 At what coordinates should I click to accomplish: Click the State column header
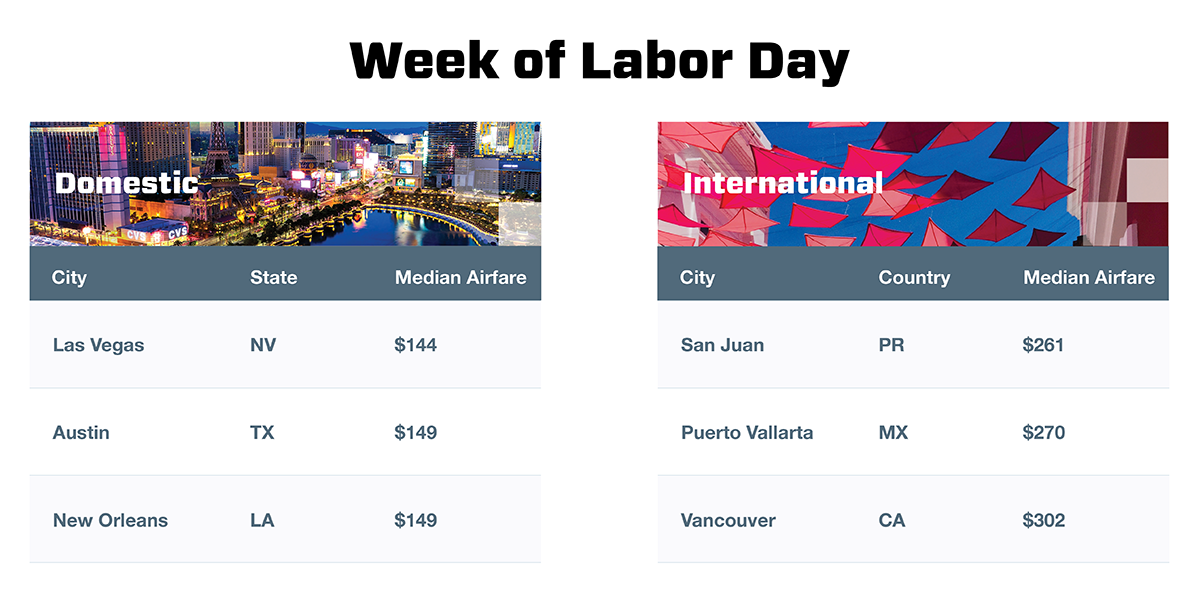coord(273,277)
